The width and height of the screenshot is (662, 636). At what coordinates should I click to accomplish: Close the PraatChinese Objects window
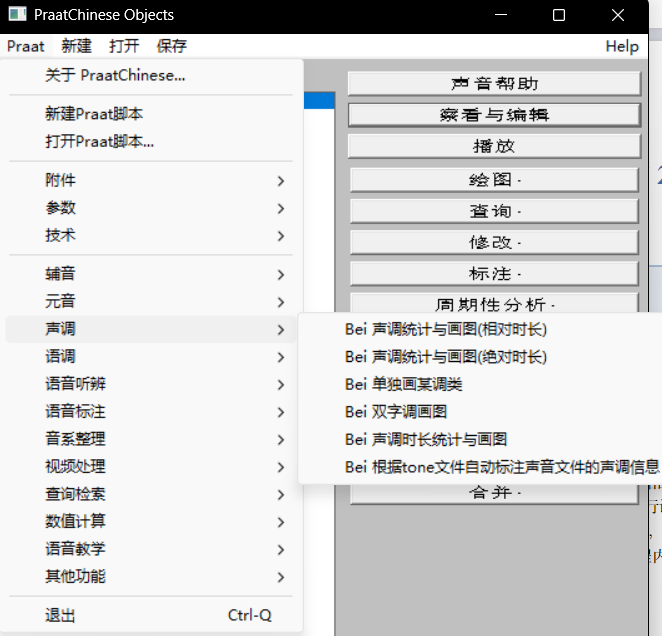tap(618, 15)
